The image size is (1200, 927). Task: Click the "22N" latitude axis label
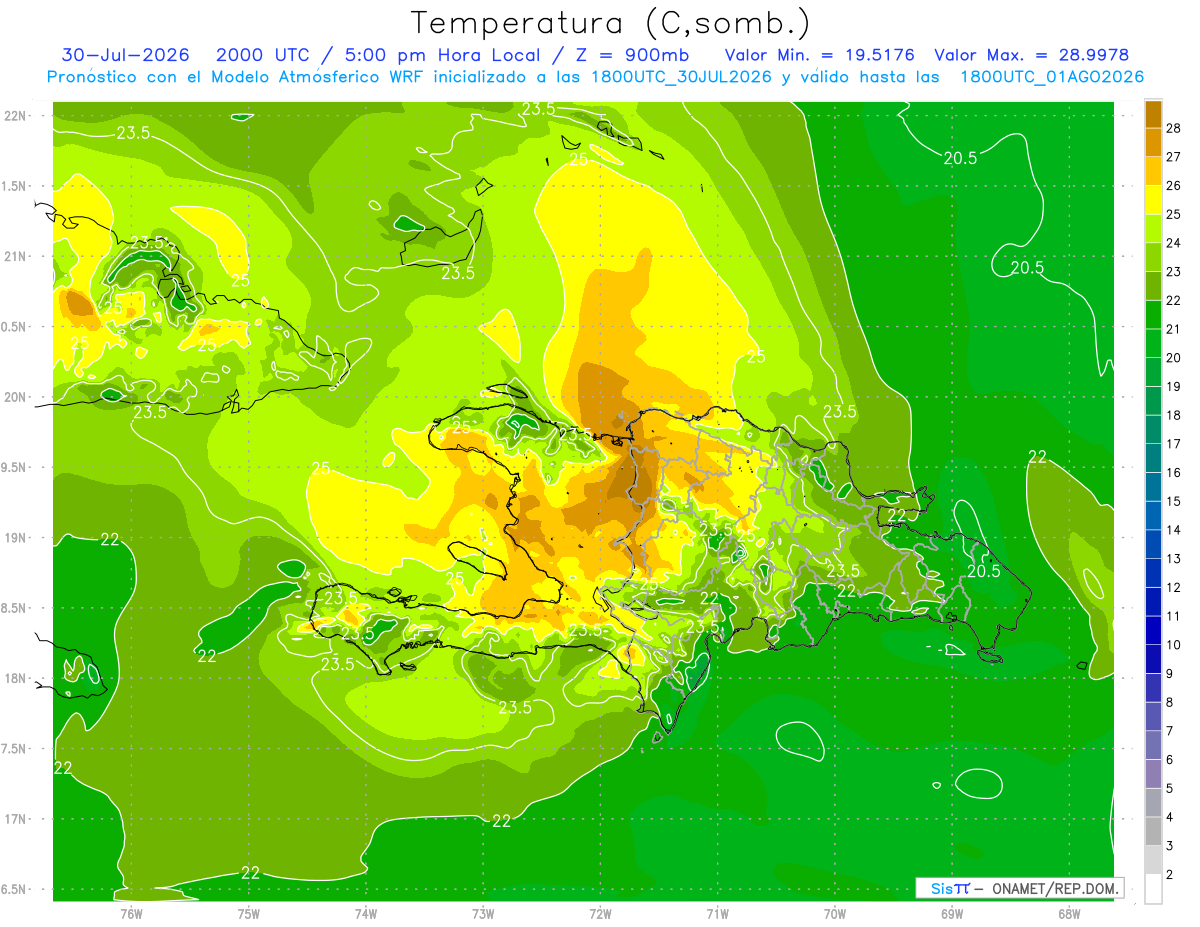click(16, 116)
